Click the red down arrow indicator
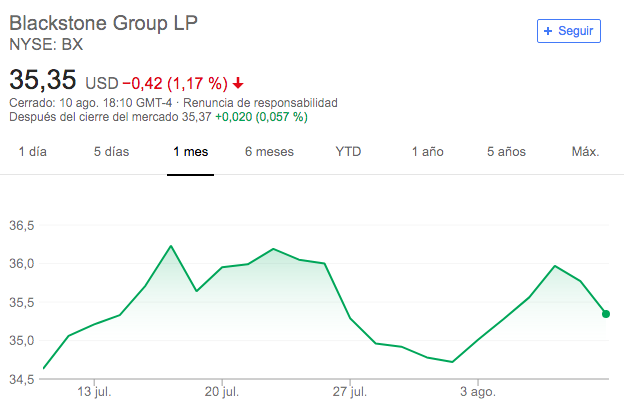Screen dimensions: 624x399 pos(238,84)
